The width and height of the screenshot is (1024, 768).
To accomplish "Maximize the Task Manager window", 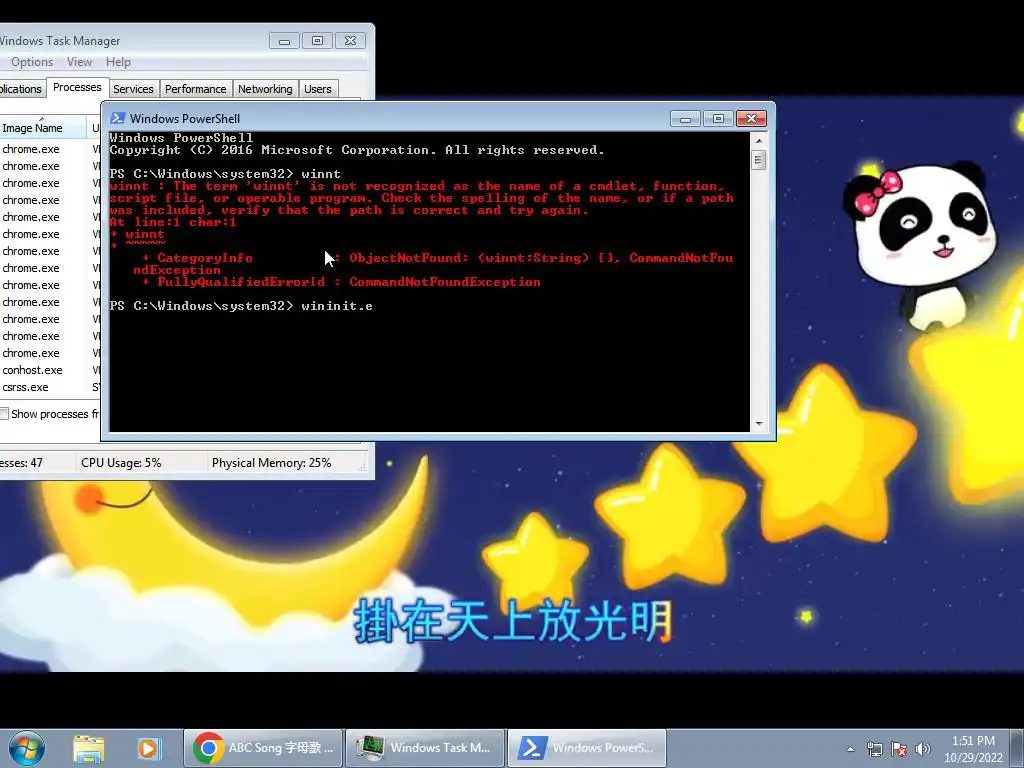I will point(317,40).
